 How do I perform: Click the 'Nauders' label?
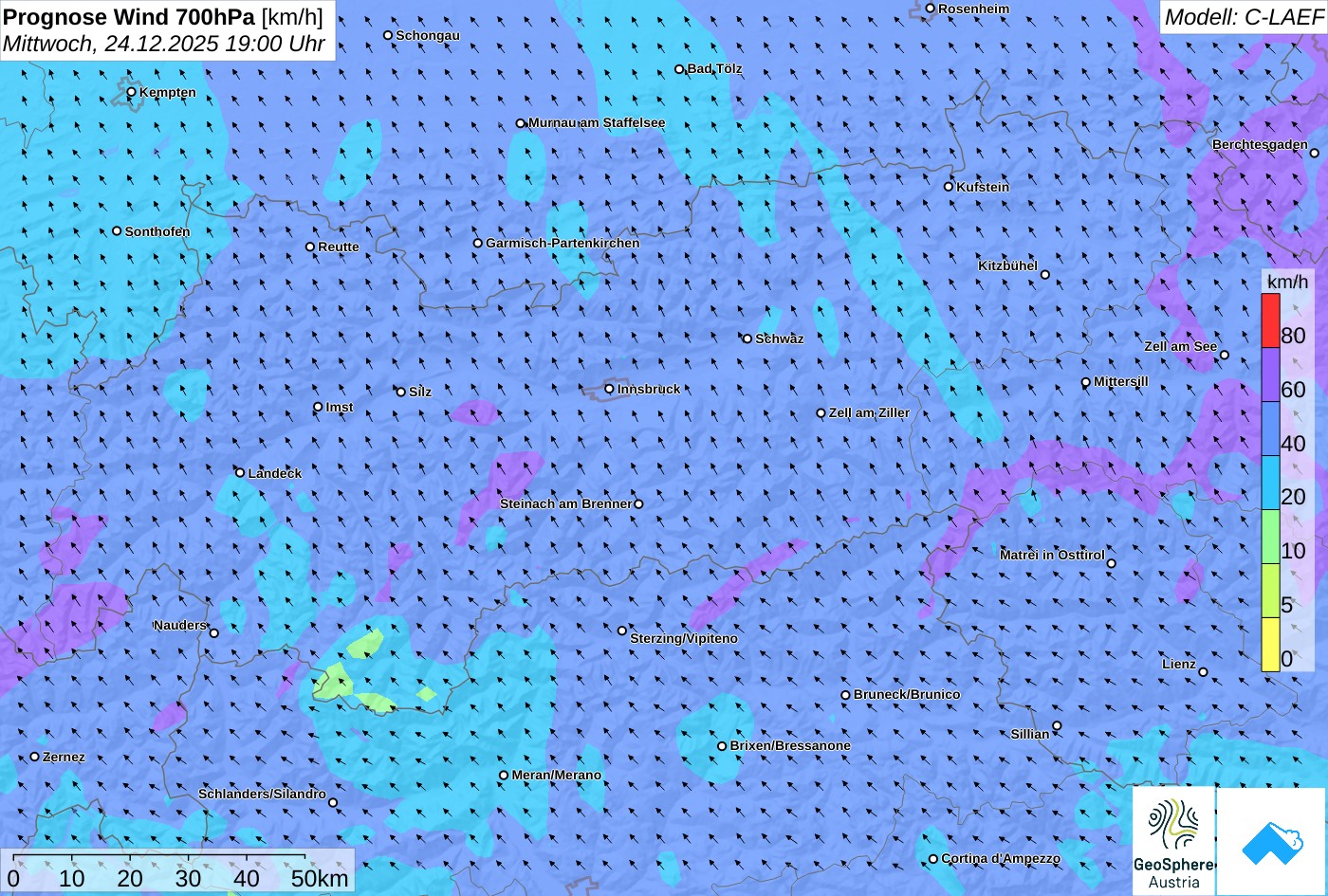pos(179,625)
